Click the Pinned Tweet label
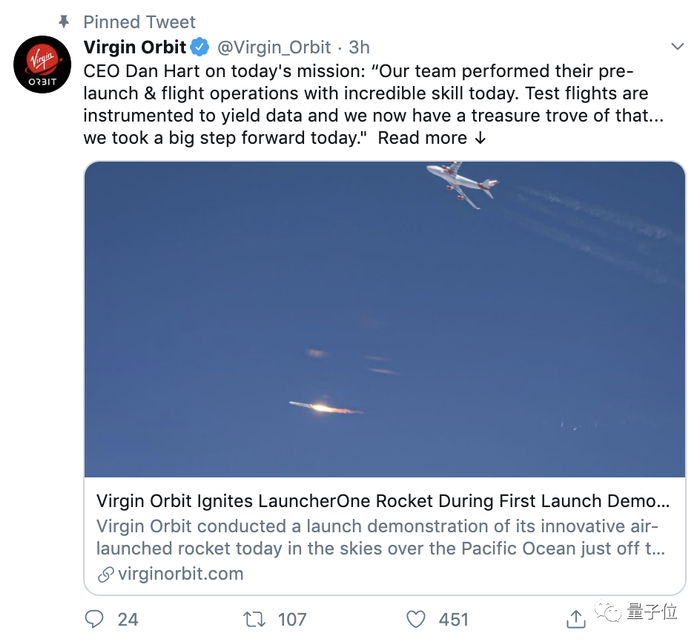Screen dimensions: 700x642 tap(139, 22)
